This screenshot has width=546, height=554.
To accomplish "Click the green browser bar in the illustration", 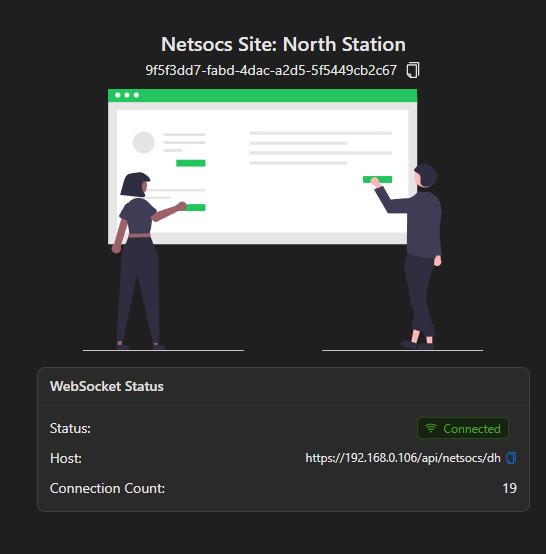I will (x=262, y=95).
